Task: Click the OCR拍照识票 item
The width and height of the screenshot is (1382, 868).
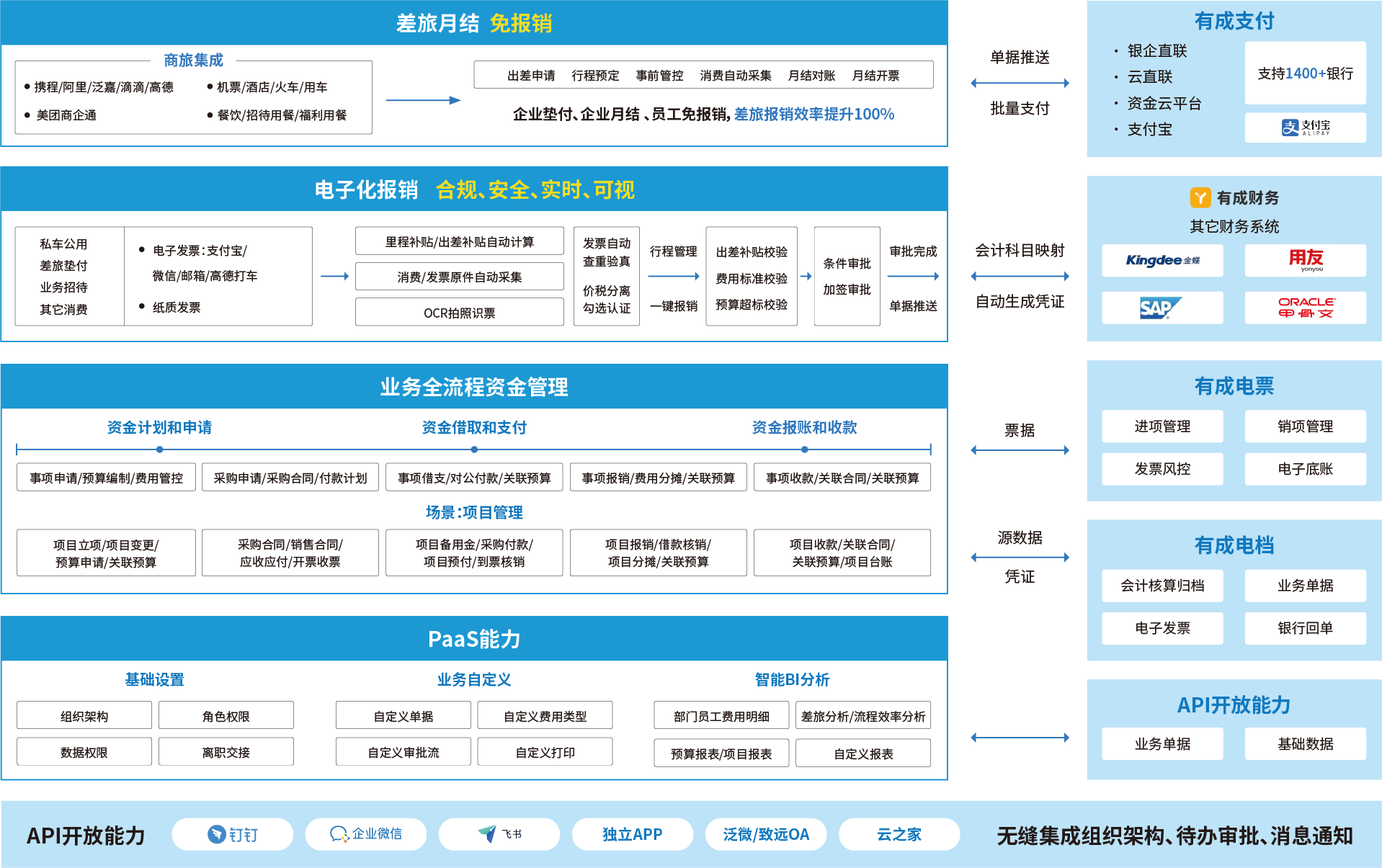Action: [x=458, y=312]
